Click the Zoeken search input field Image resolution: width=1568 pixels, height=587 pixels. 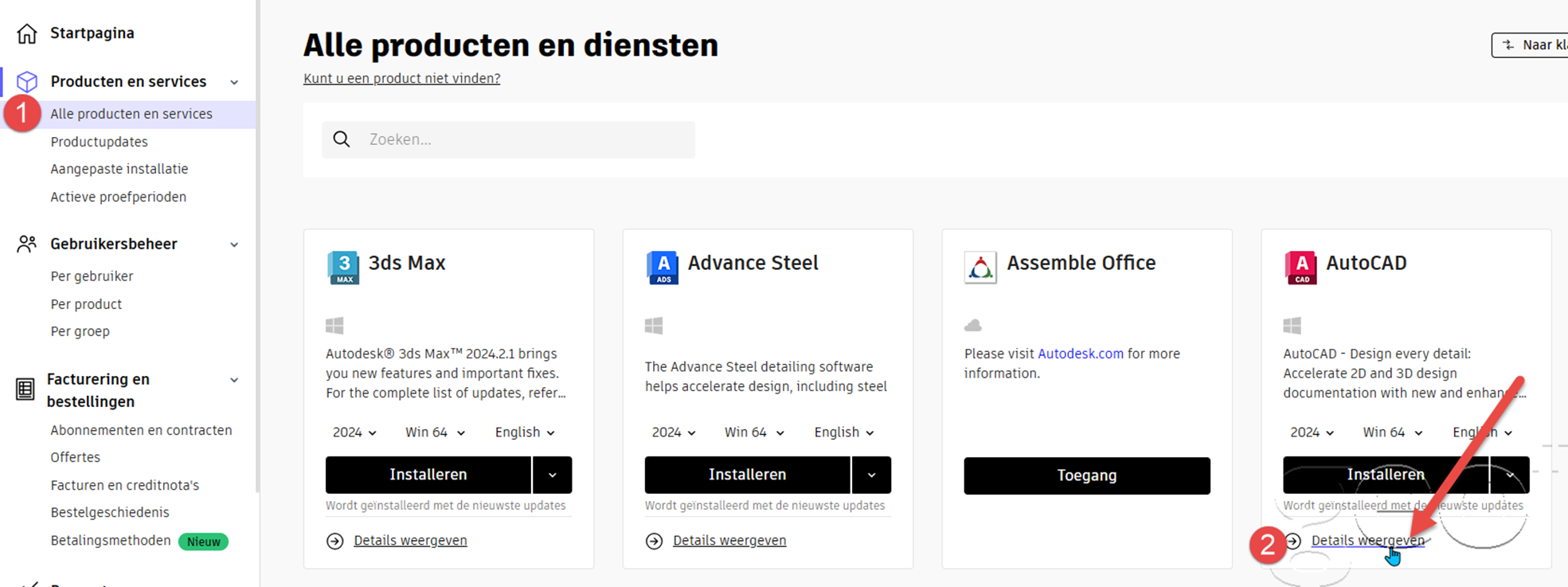pyautogui.click(x=509, y=139)
